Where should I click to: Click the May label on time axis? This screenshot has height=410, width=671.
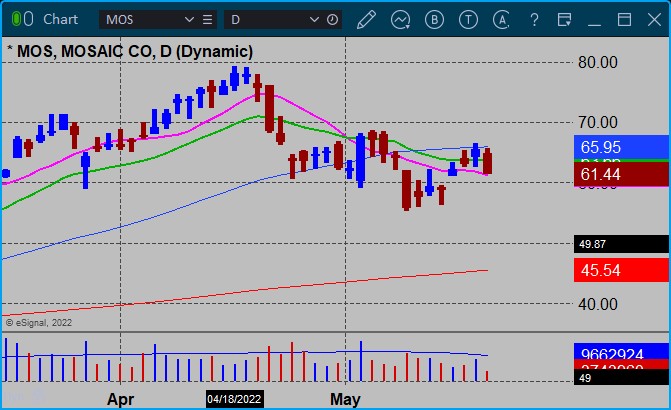[x=345, y=399]
